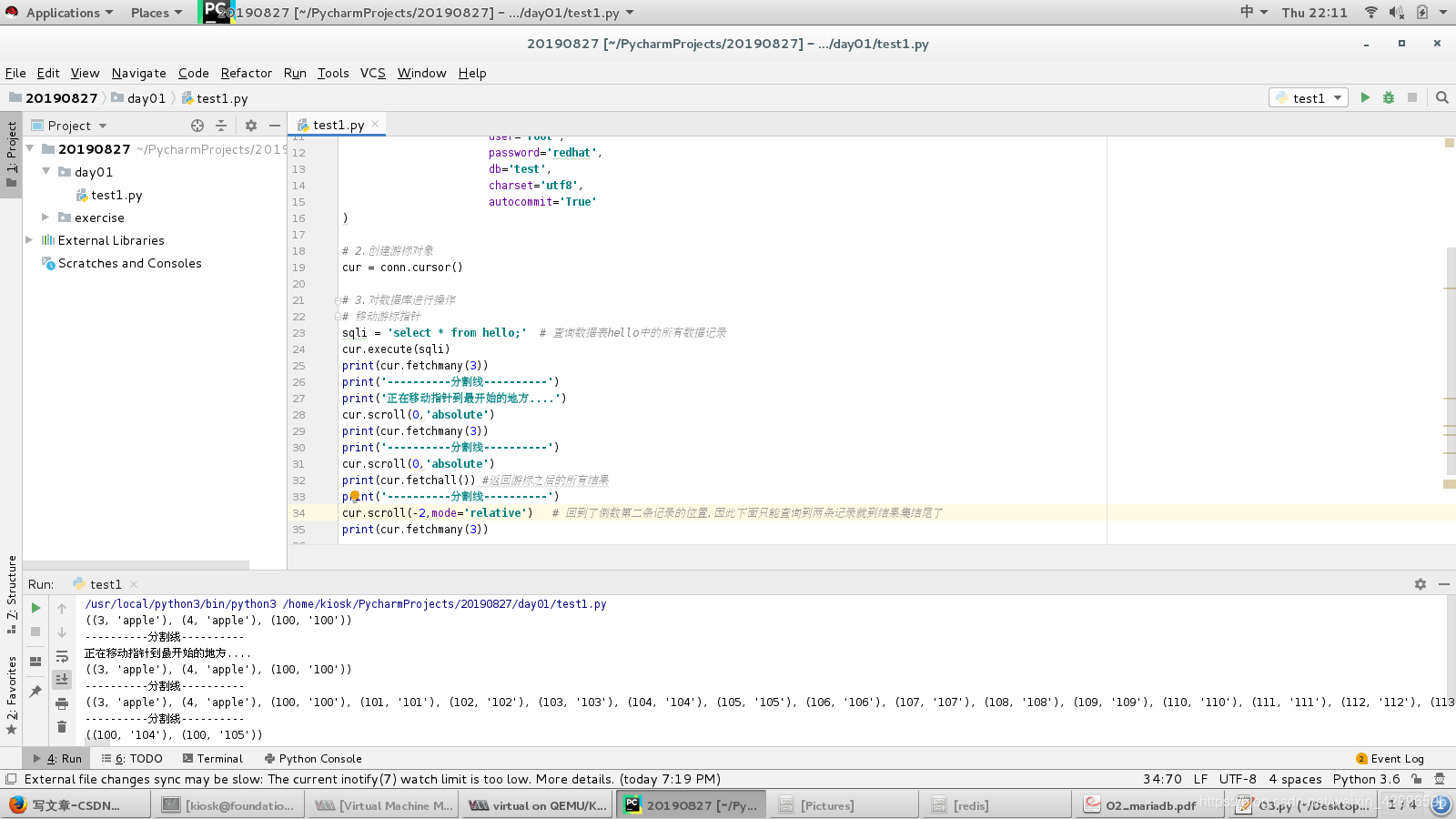Screen dimensions: 1456x819
Task: Select Scratches and Consoles in tree
Action: (129, 263)
